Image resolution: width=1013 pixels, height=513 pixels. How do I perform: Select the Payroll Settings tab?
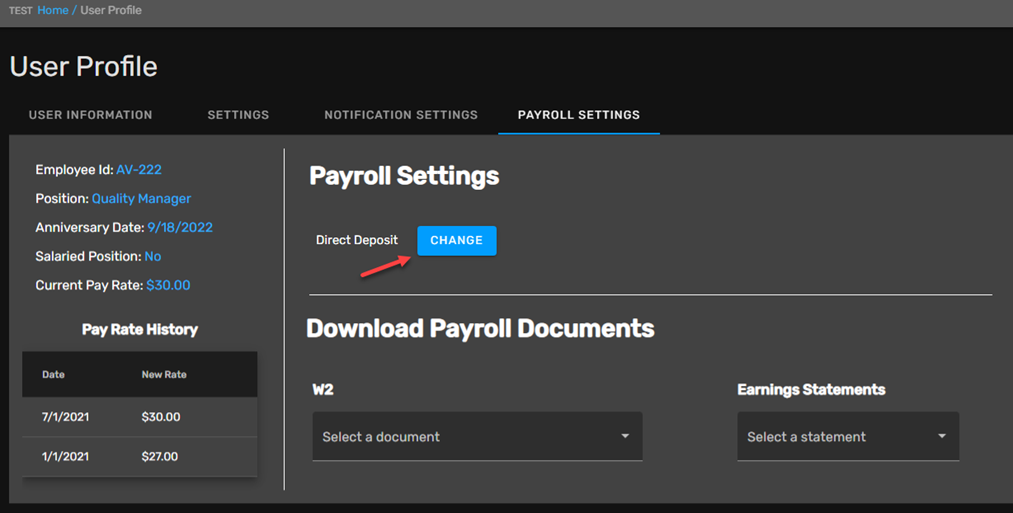(579, 115)
